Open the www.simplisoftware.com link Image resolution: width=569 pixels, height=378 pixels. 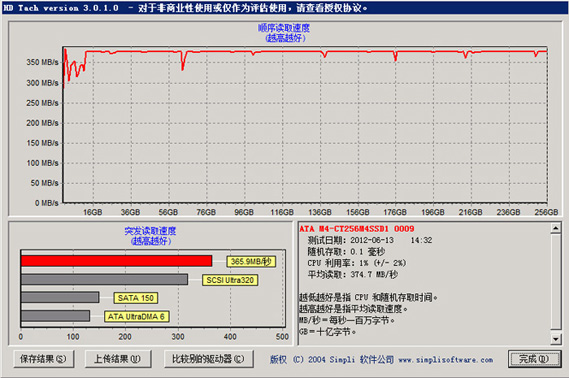446,360
